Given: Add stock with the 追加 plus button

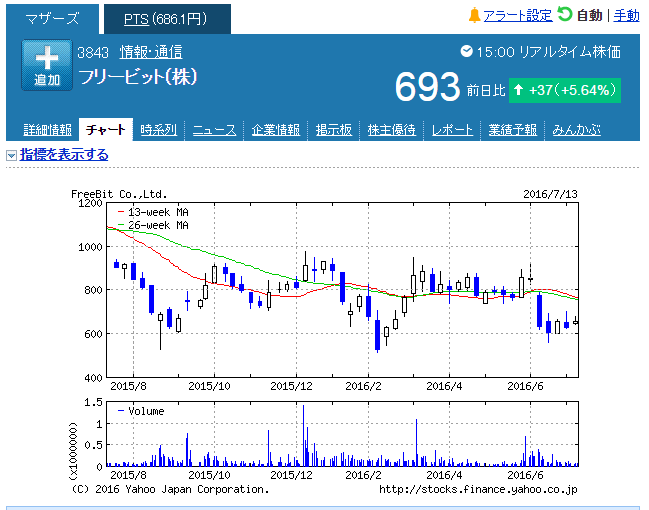Looking at the screenshot, I should click(x=47, y=65).
